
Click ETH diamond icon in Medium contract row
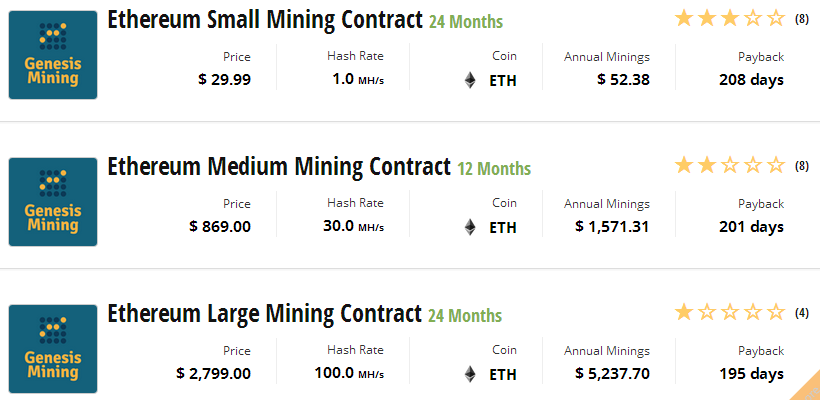pyautogui.click(x=470, y=227)
